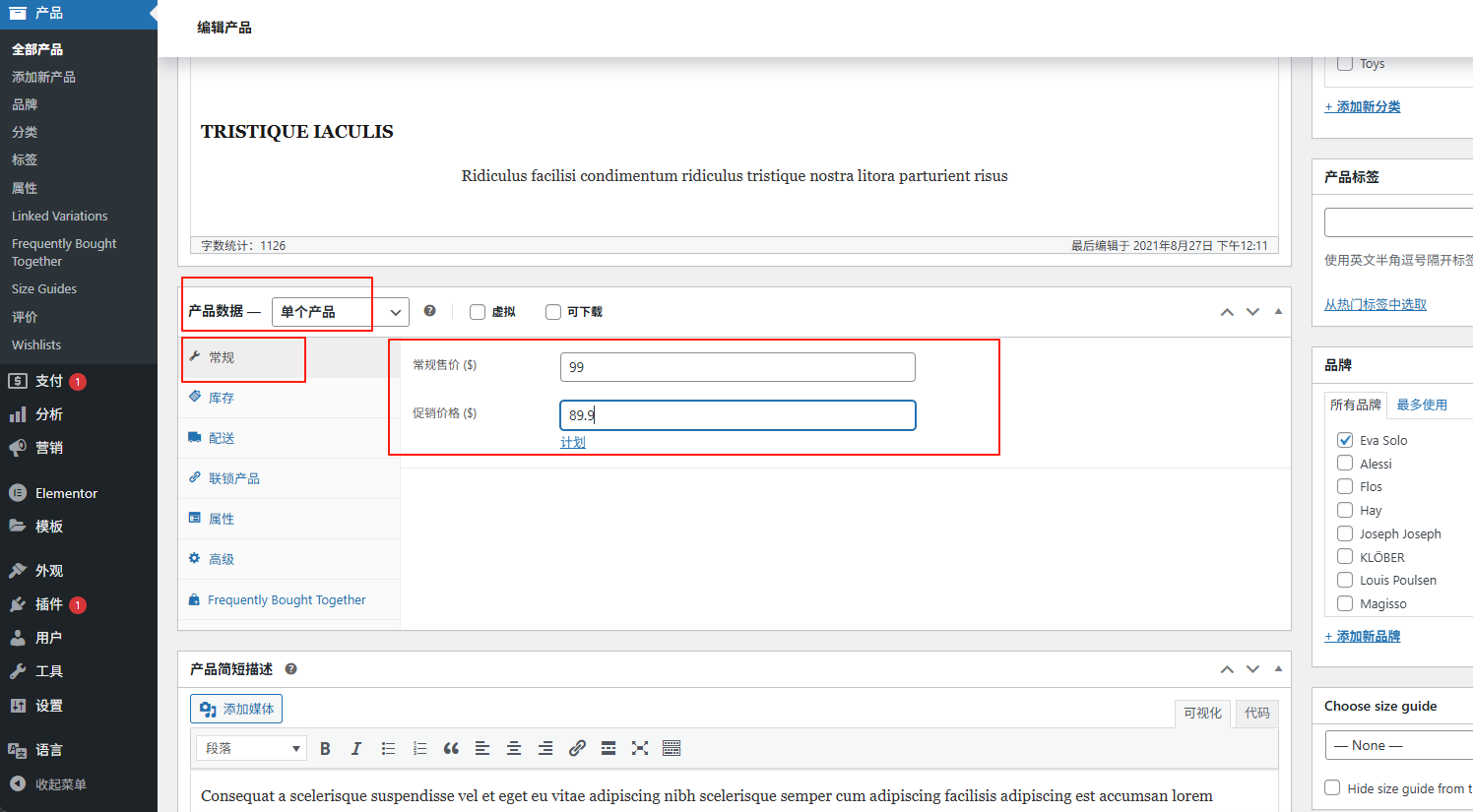Insert a blockquote in the editor
Viewport: 1473px width, 812px height.
click(451, 748)
